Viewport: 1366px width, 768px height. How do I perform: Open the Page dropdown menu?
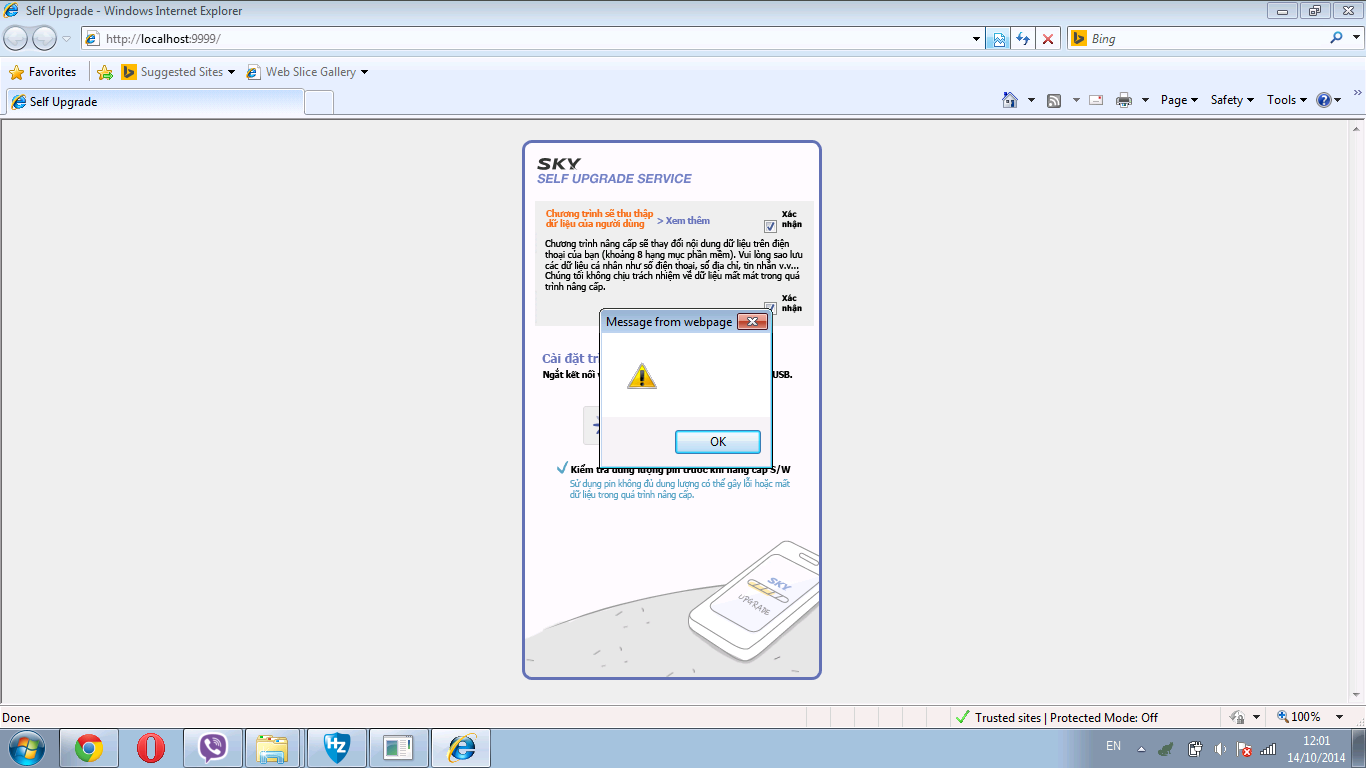click(x=1178, y=100)
